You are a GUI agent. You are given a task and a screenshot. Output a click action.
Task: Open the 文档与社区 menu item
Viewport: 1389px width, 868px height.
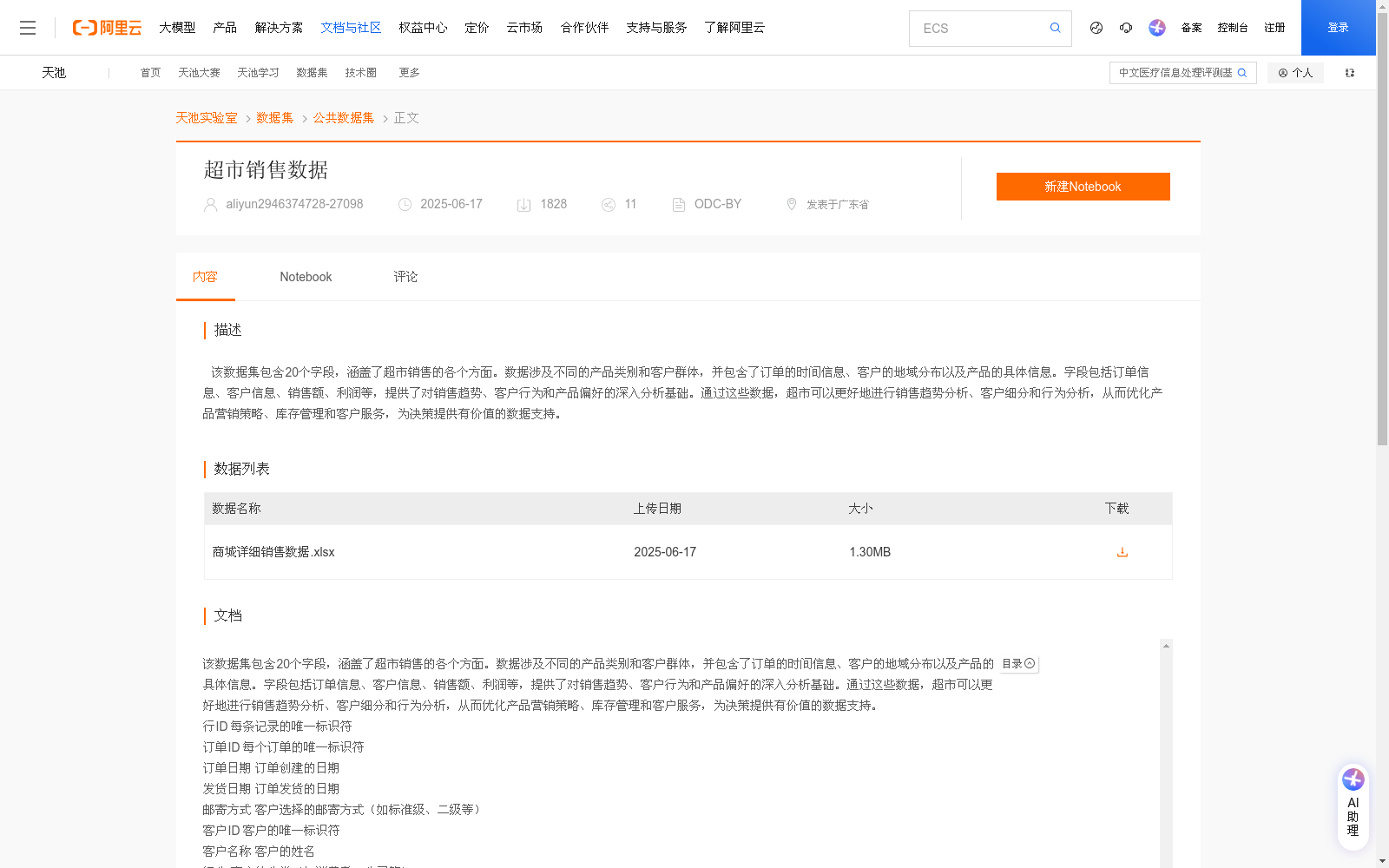(351, 27)
